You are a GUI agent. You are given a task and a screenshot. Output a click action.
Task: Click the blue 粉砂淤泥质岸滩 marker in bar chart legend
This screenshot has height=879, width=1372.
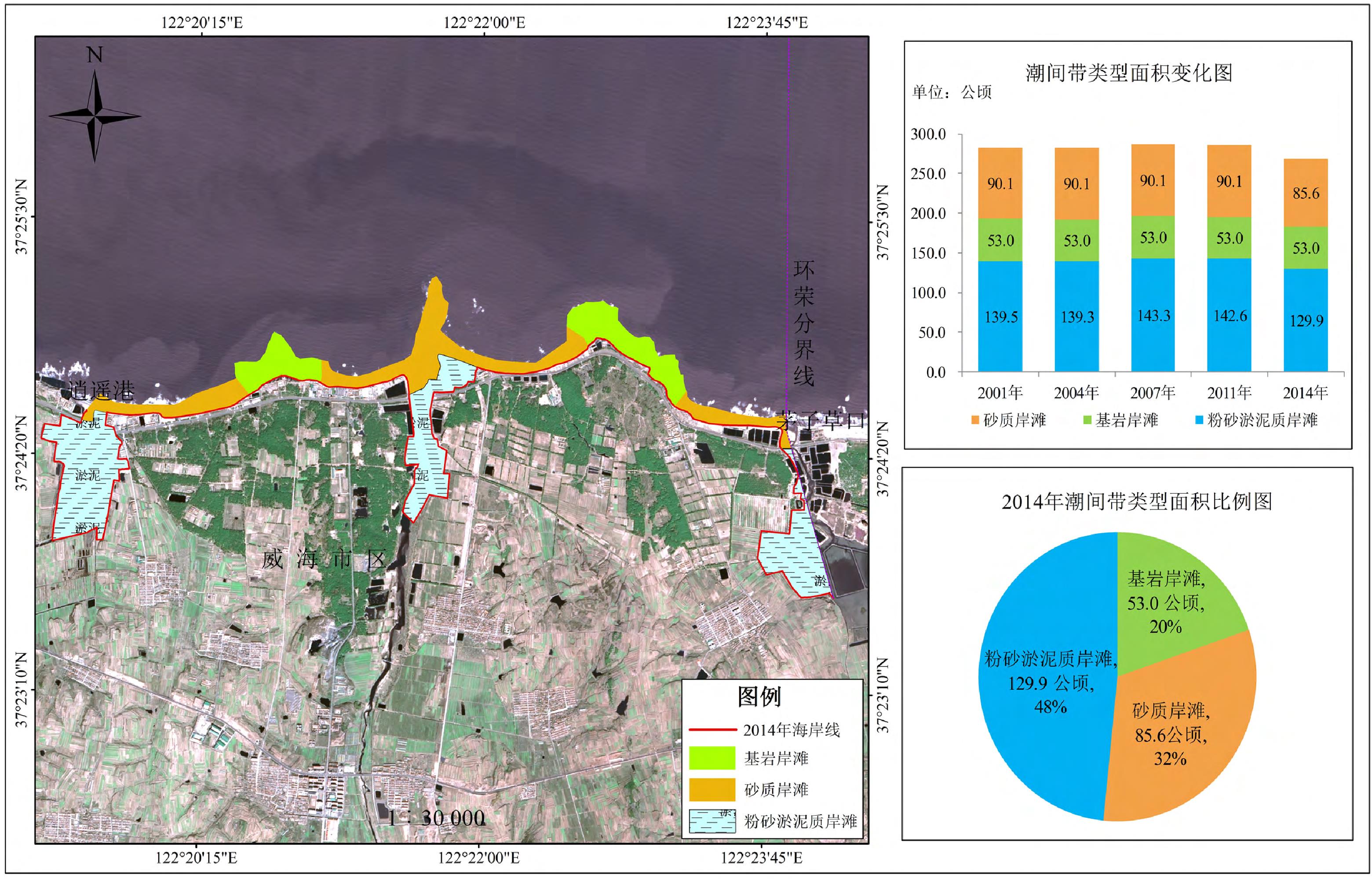(1199, 420)
